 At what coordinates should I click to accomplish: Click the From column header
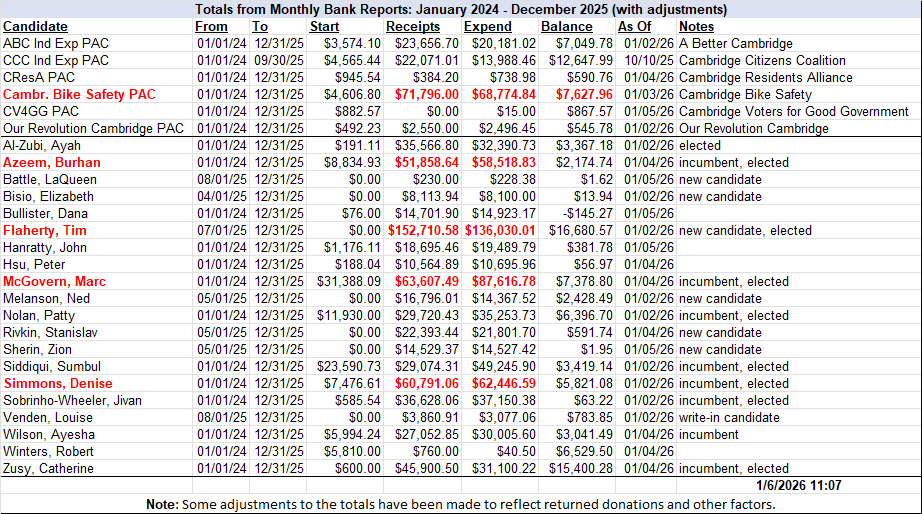tap(211, 26)
